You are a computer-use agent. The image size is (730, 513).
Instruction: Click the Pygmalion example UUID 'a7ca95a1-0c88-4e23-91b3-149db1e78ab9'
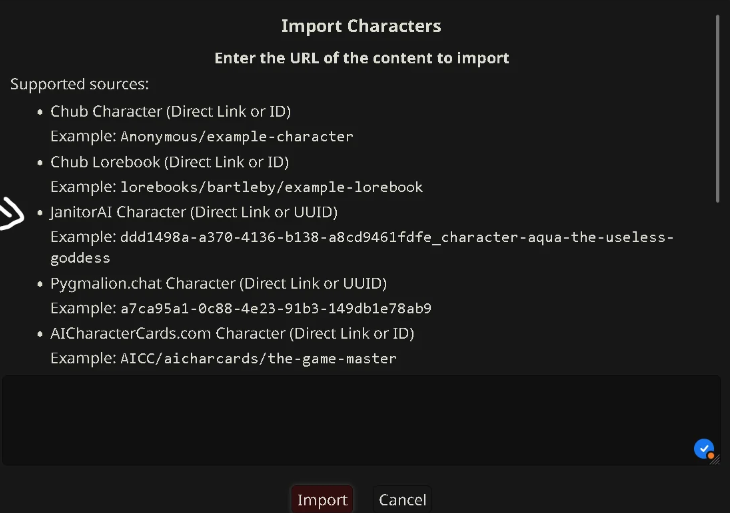276,308
